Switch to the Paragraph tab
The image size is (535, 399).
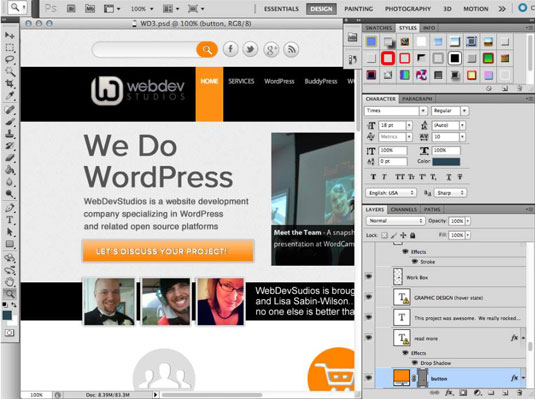click(x=417, y=99)
